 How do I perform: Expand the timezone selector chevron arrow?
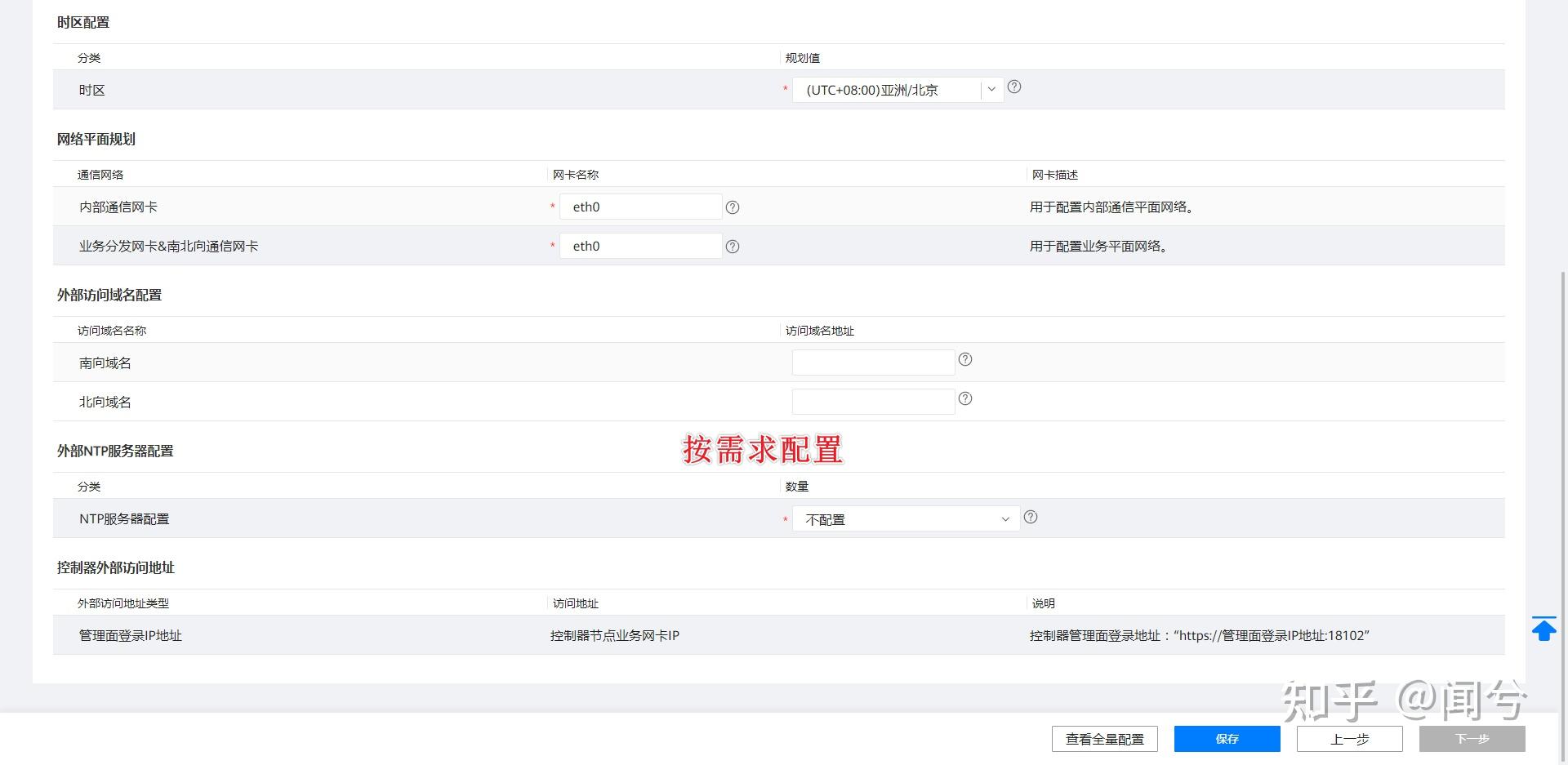(x=991, y=90)
